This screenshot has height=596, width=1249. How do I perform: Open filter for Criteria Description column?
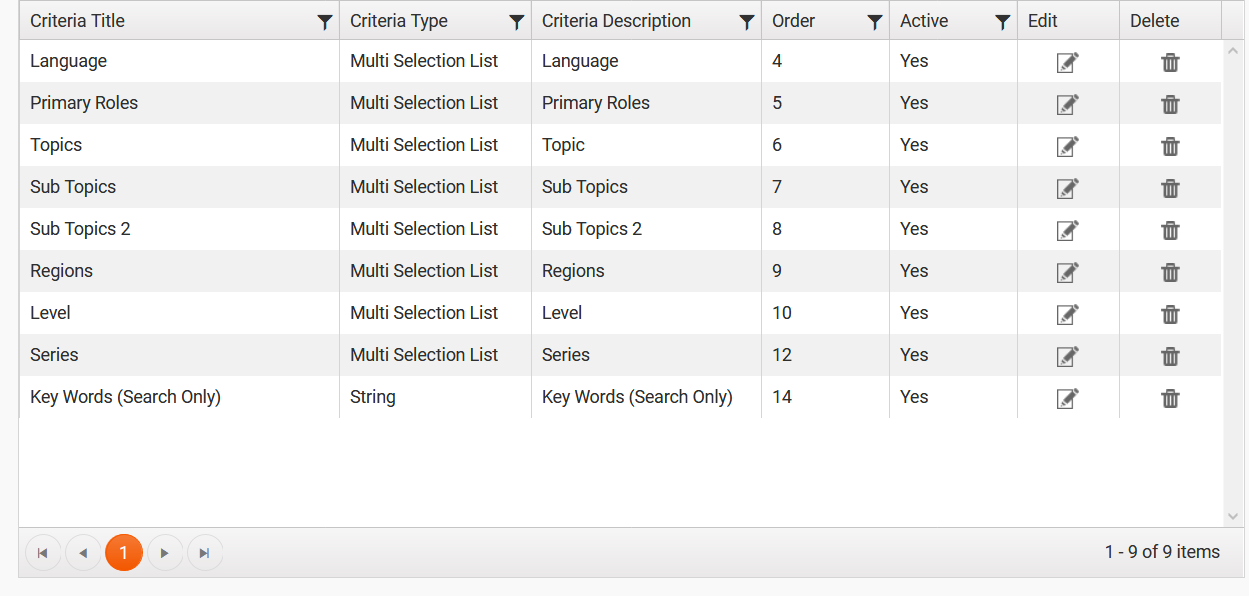746,22
